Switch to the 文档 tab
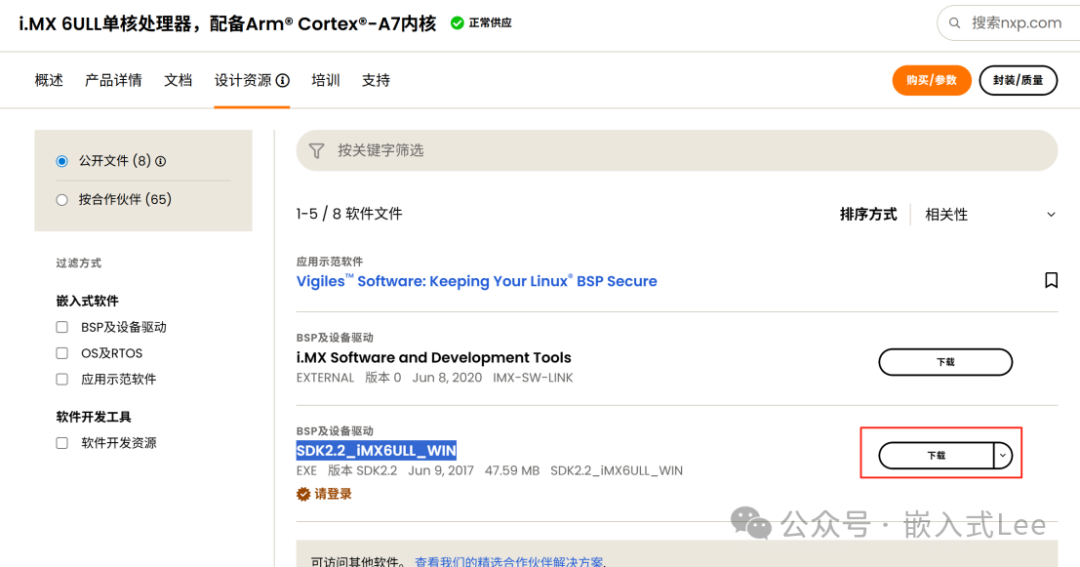The image size is (1080, 567). coord(178,81)
